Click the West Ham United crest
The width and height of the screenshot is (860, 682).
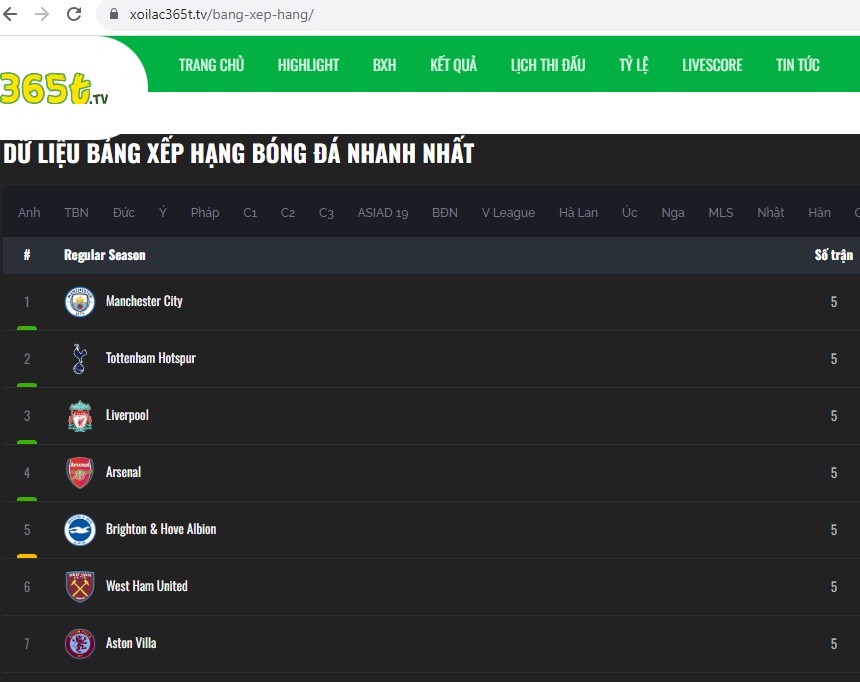tap(80, 587)
